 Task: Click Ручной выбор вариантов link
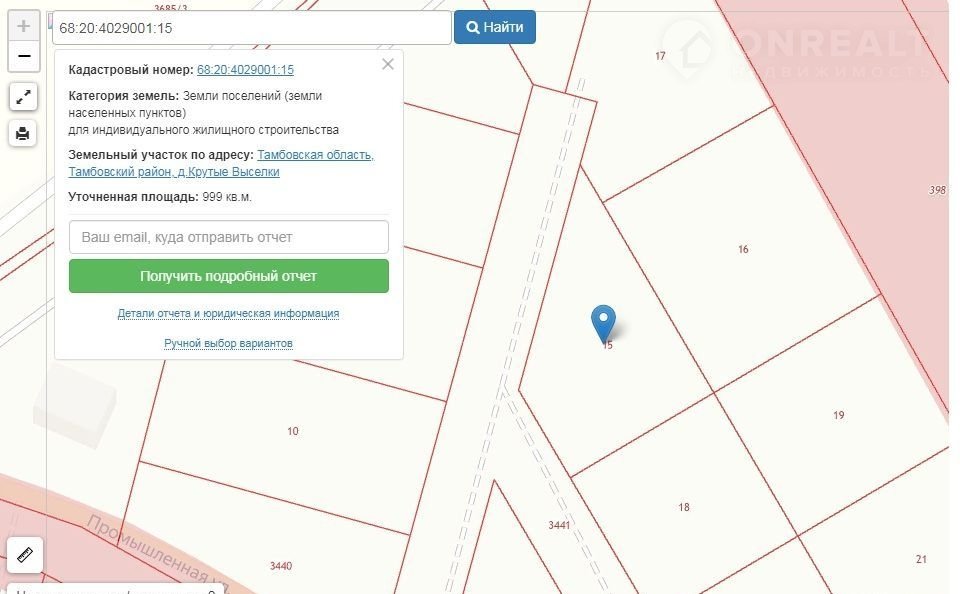point(228,343)
